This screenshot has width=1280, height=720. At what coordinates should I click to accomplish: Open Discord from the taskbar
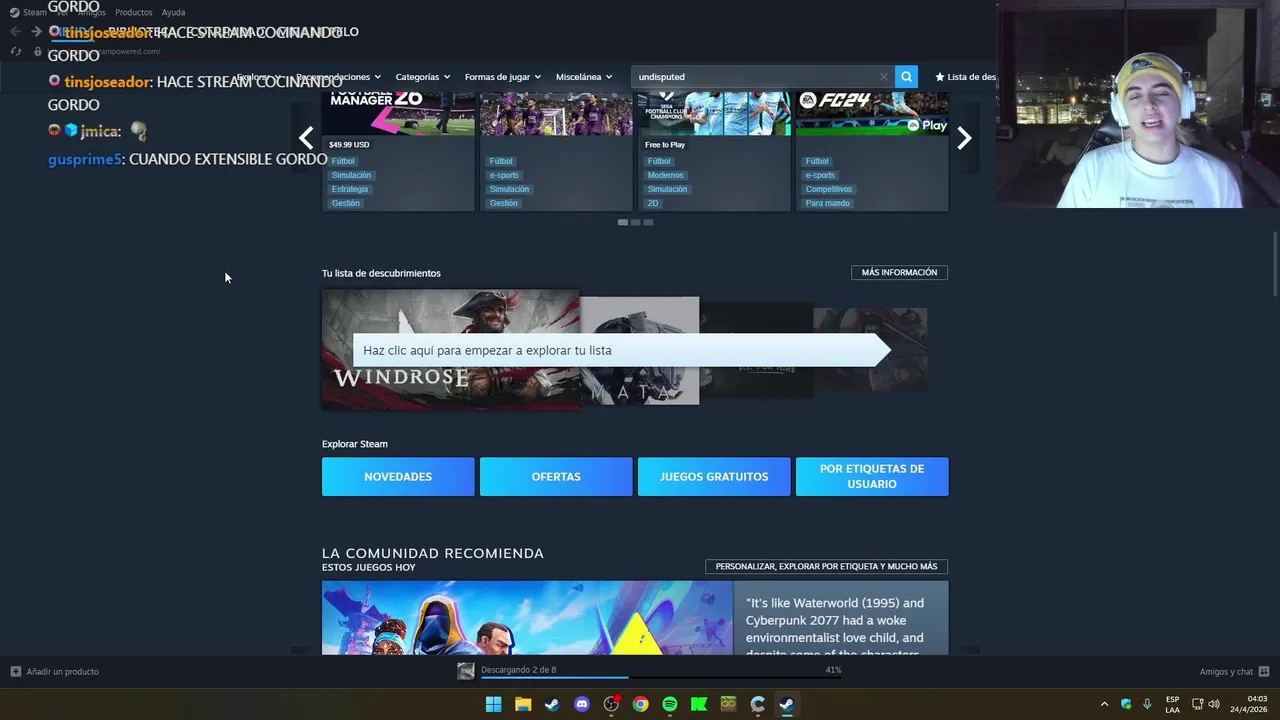(582, 704)
